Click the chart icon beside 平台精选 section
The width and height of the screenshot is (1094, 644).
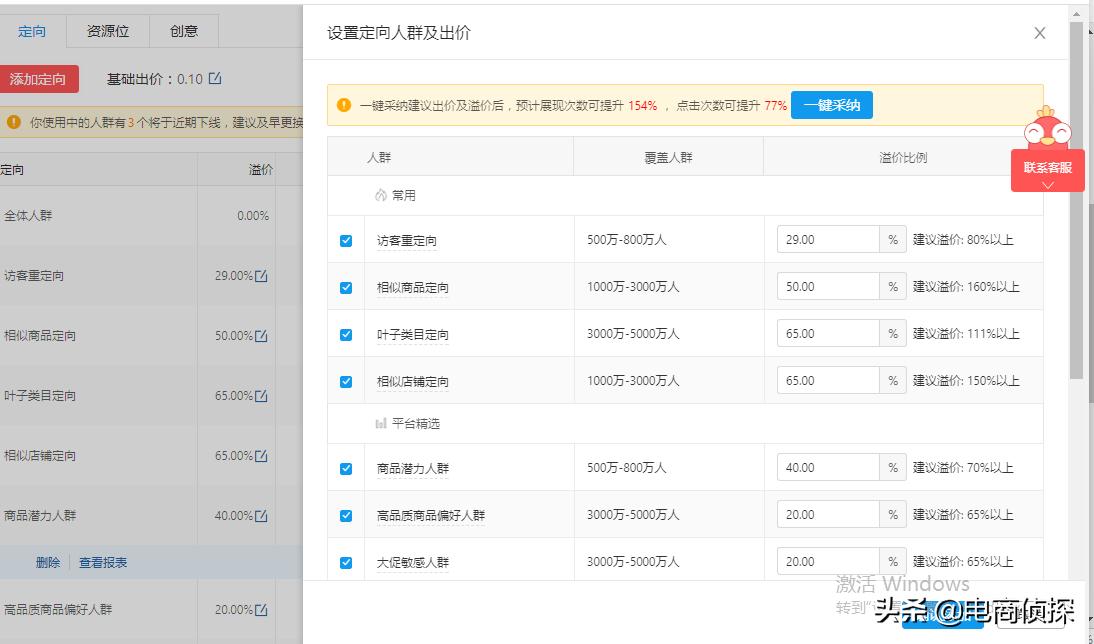[383, 423]
